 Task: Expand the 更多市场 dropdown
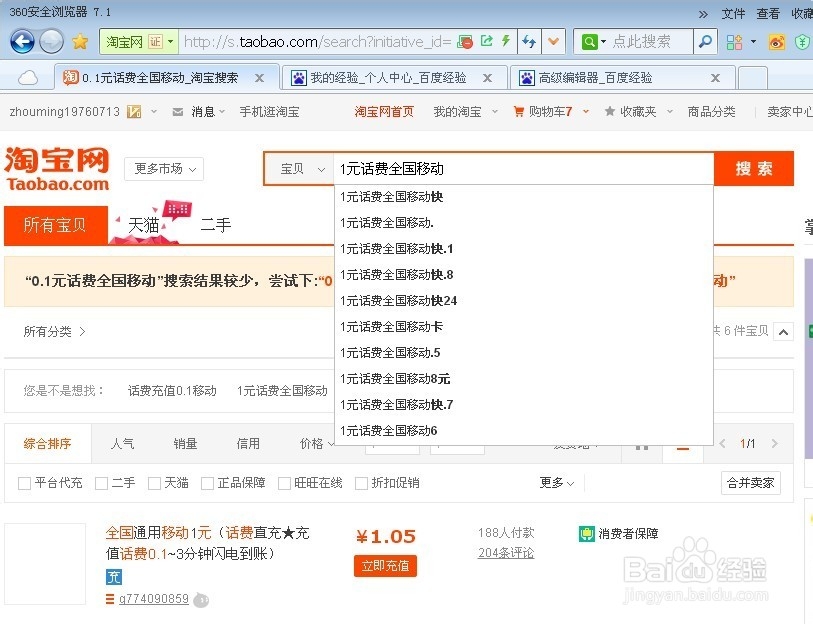click(x=164, y=169)
